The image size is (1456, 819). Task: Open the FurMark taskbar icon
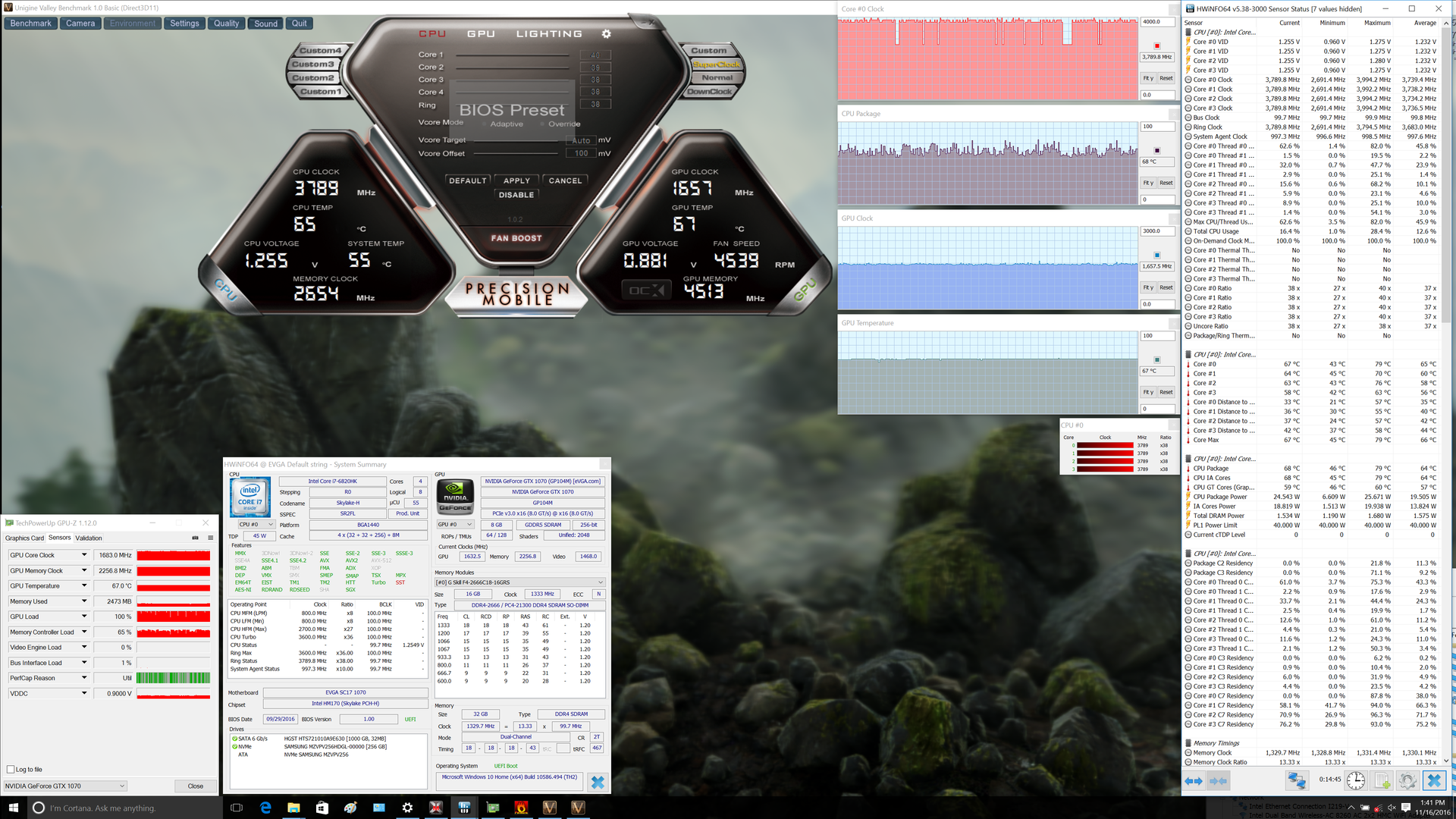[x=521, y=808]
